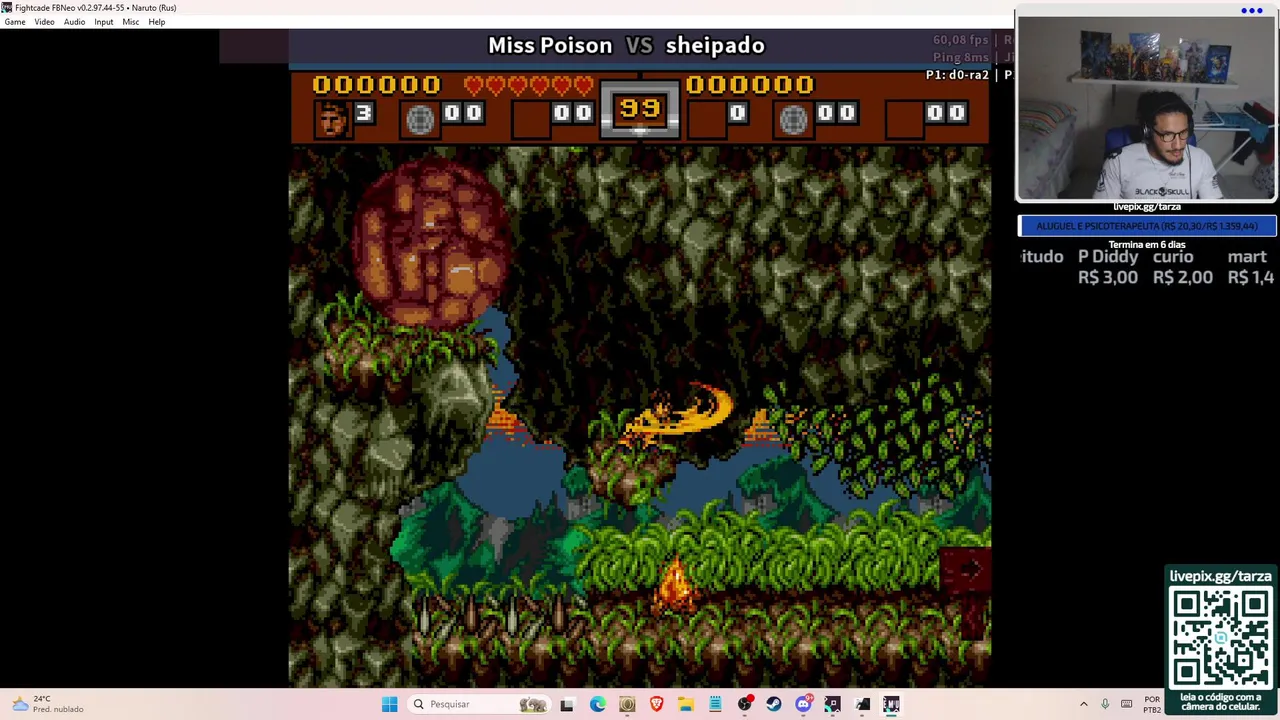This screenshot has width=1280, height=720.
Task: Click the curio R$ 2,00 donation
Action: point(1183,267)
